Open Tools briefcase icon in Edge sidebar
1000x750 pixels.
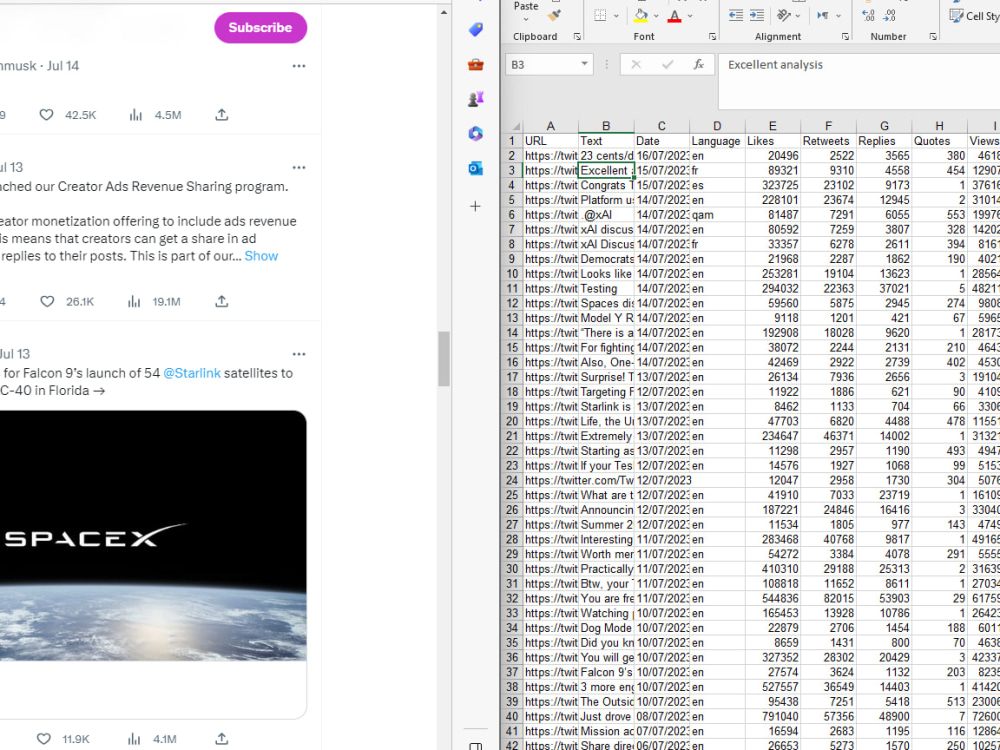pos(476,64)
